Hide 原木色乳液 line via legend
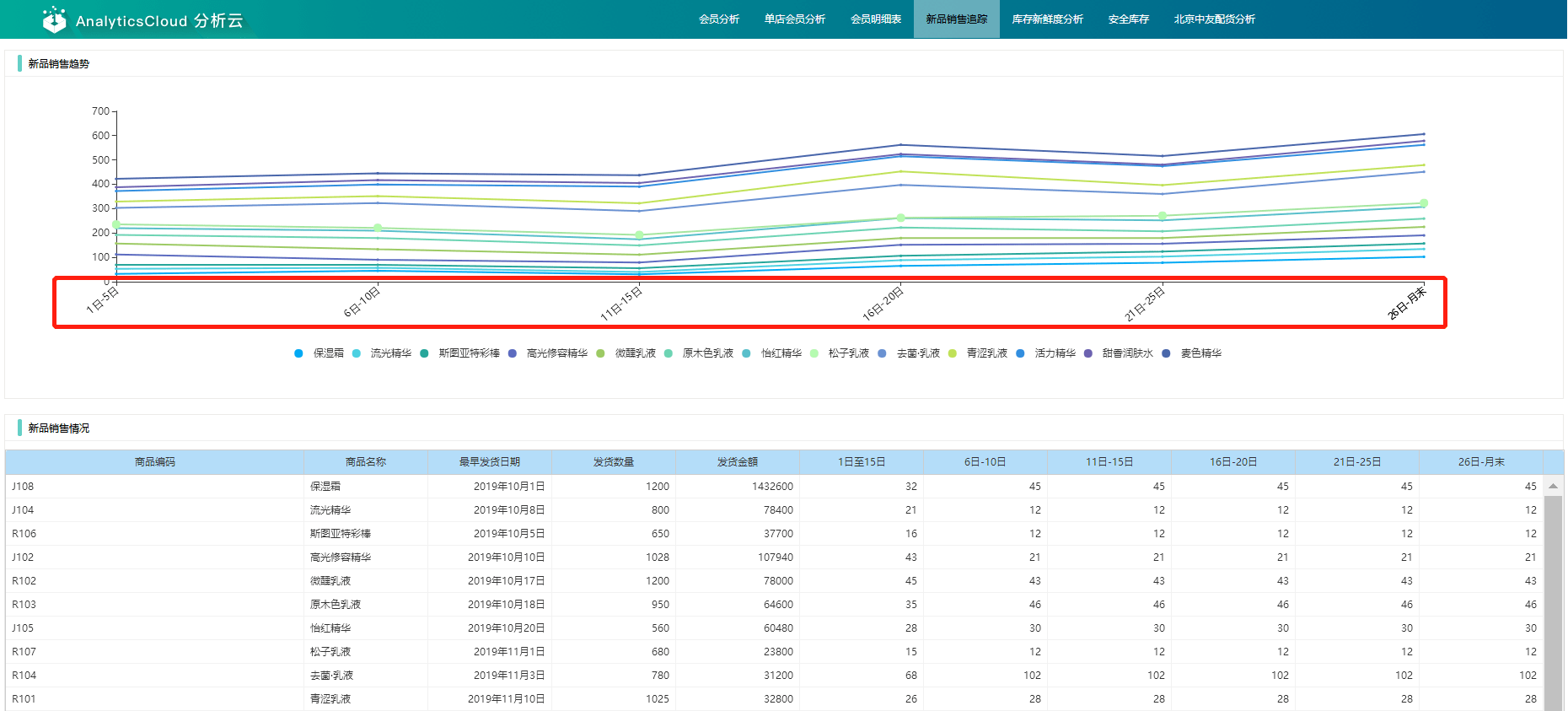The width and height of the screenshot is (1568, 711). coord(699,353)
